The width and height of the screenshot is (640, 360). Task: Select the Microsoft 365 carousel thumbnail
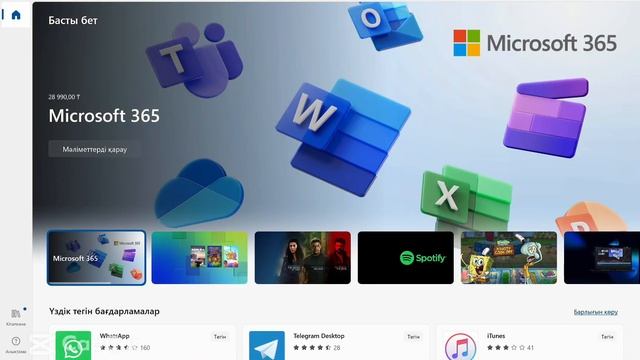[x=96, y=258]
